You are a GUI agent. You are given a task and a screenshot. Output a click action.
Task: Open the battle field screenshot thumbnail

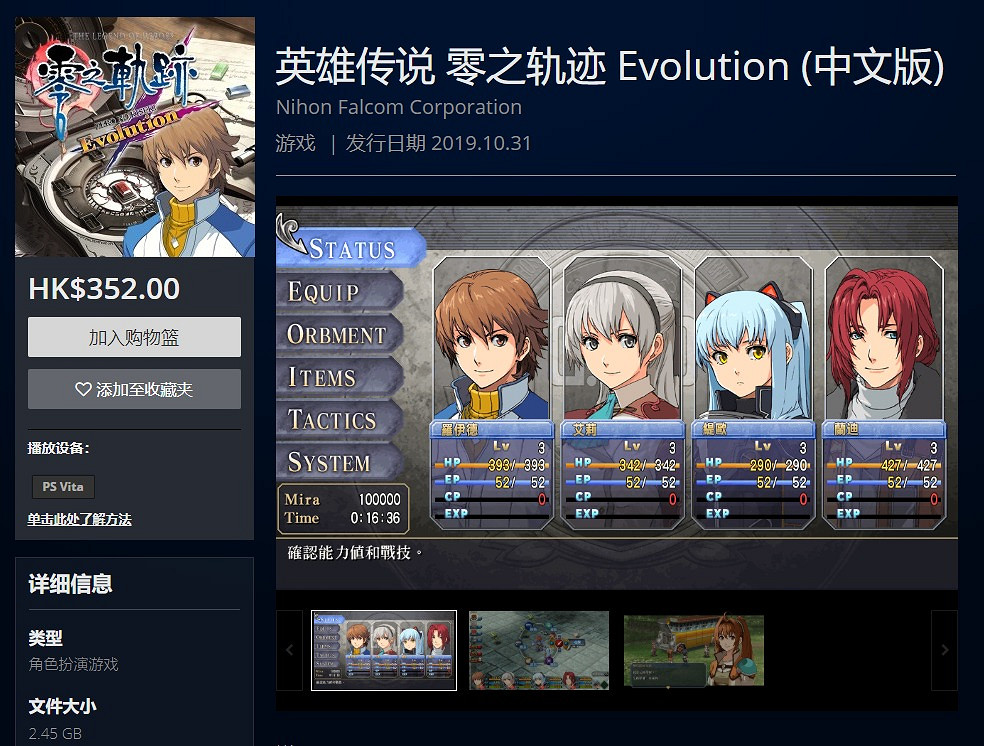tap(539, 650)
